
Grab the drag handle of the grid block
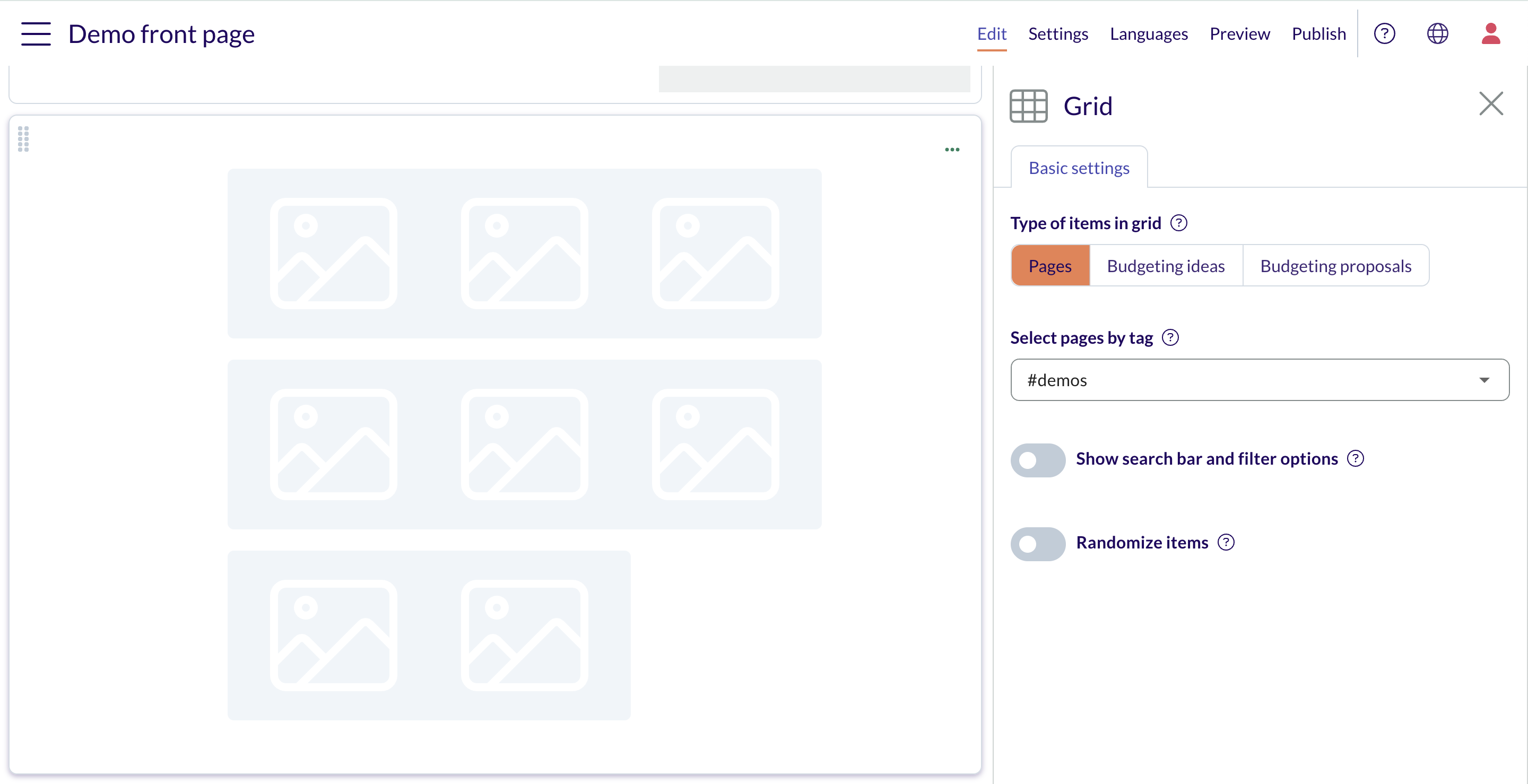click(x=23, y=139)
